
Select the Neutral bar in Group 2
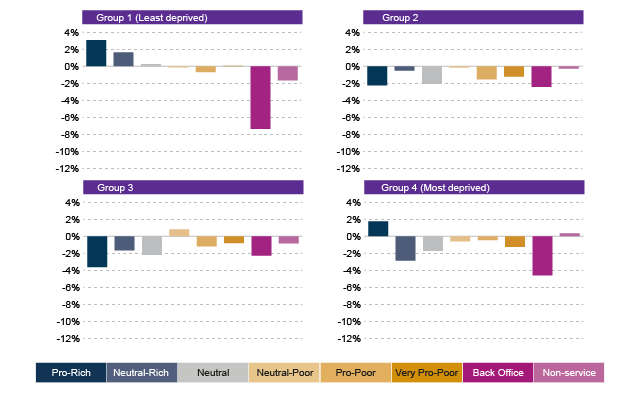(432, 75)
